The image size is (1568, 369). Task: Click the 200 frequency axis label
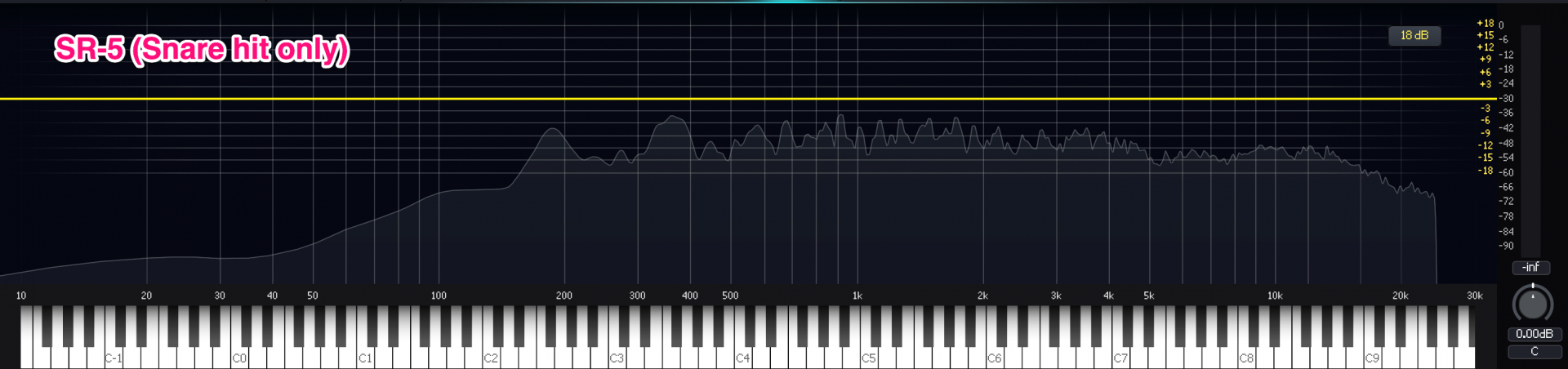pos(564,296)
